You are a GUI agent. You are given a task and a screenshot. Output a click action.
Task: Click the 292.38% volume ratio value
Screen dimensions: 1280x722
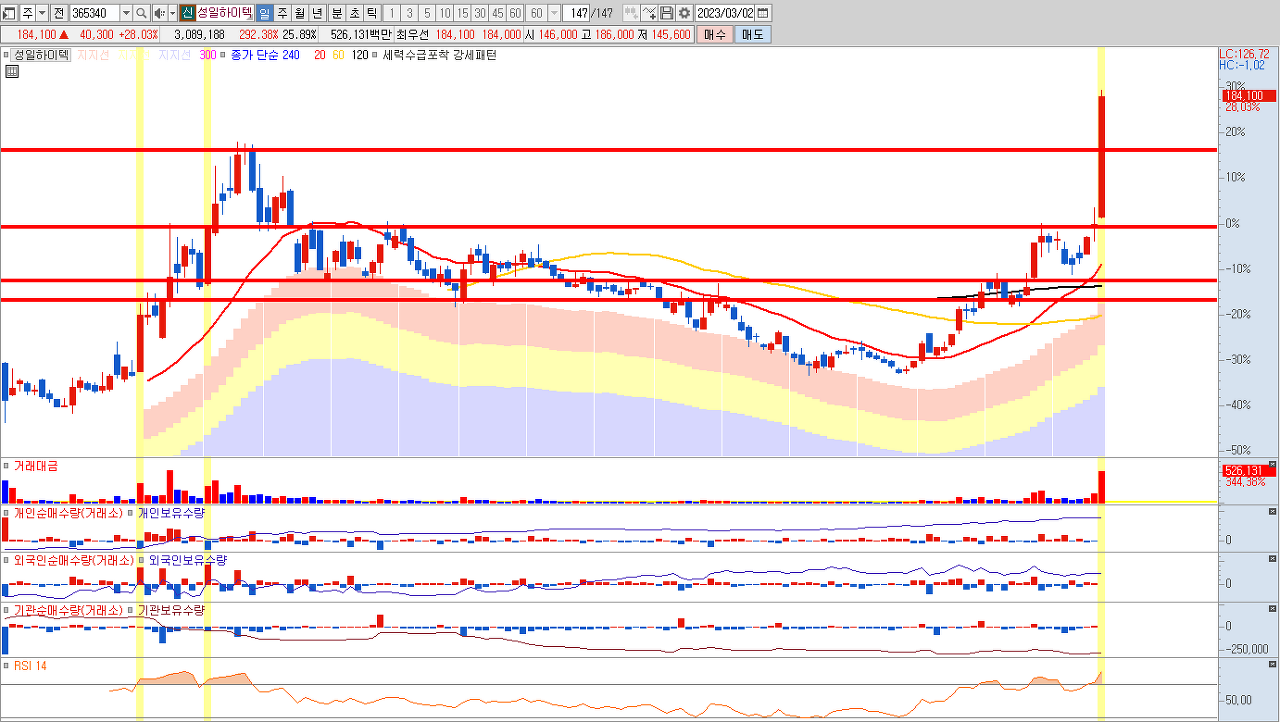point(258,34)
